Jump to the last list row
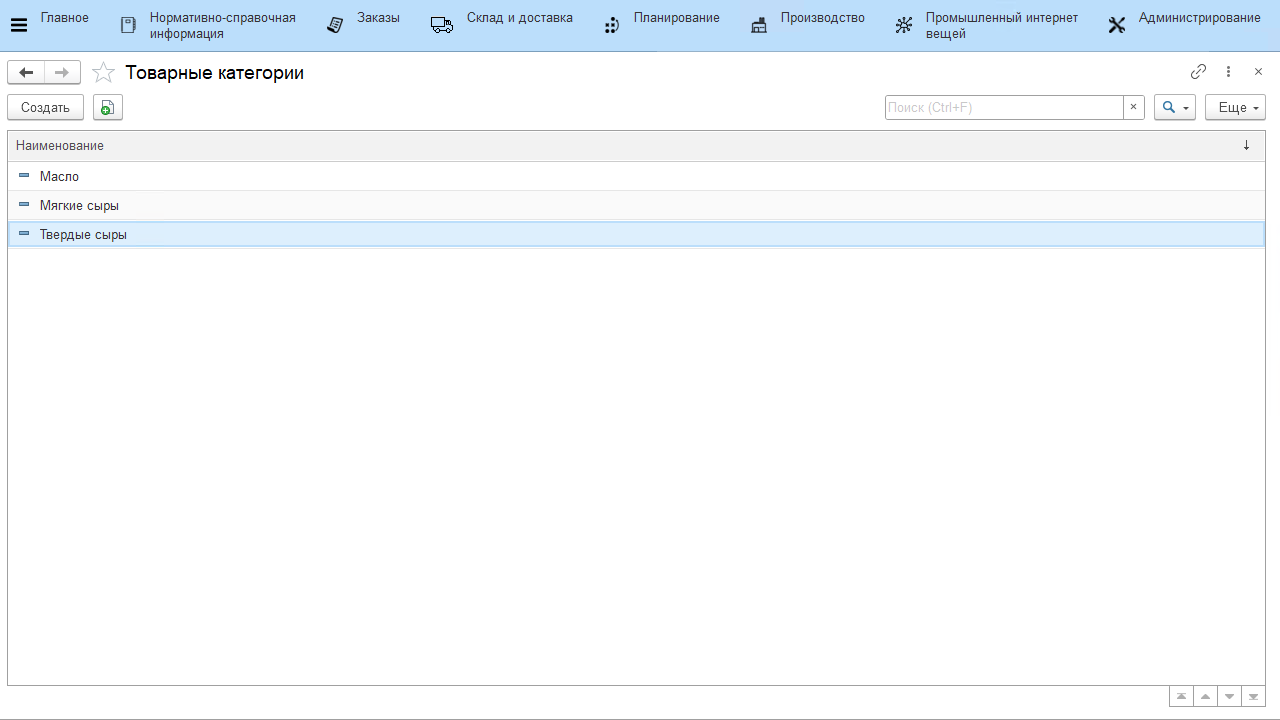Viewport: 1280px width, 720px height. coord(1254,696)
